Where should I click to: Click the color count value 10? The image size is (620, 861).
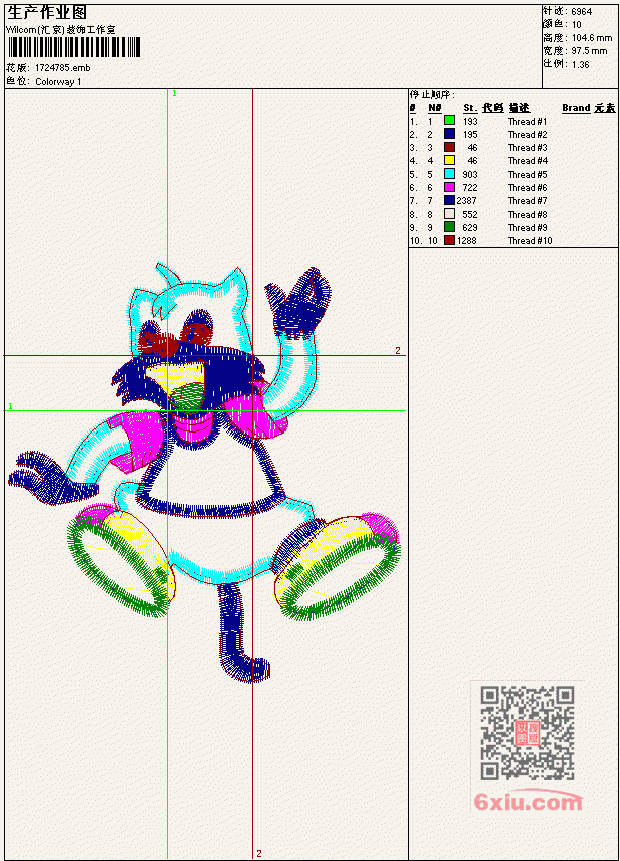click(577, 25)
